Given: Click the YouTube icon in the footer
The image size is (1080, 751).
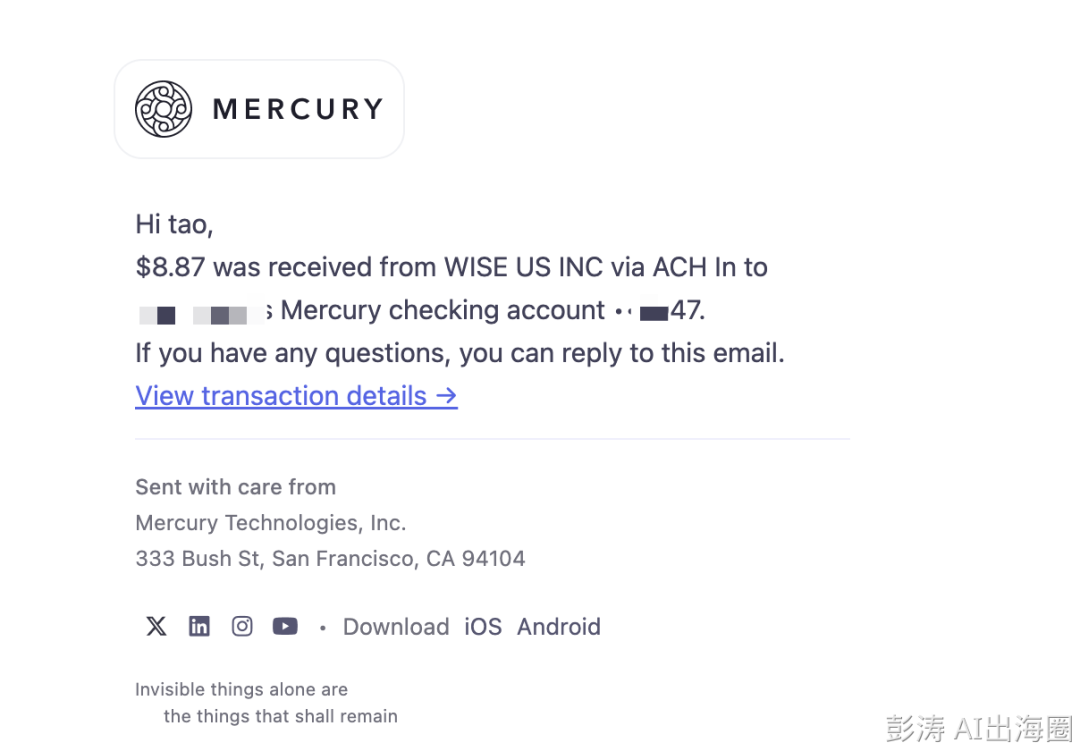Looking at the screenshot, I should (285, 626).
